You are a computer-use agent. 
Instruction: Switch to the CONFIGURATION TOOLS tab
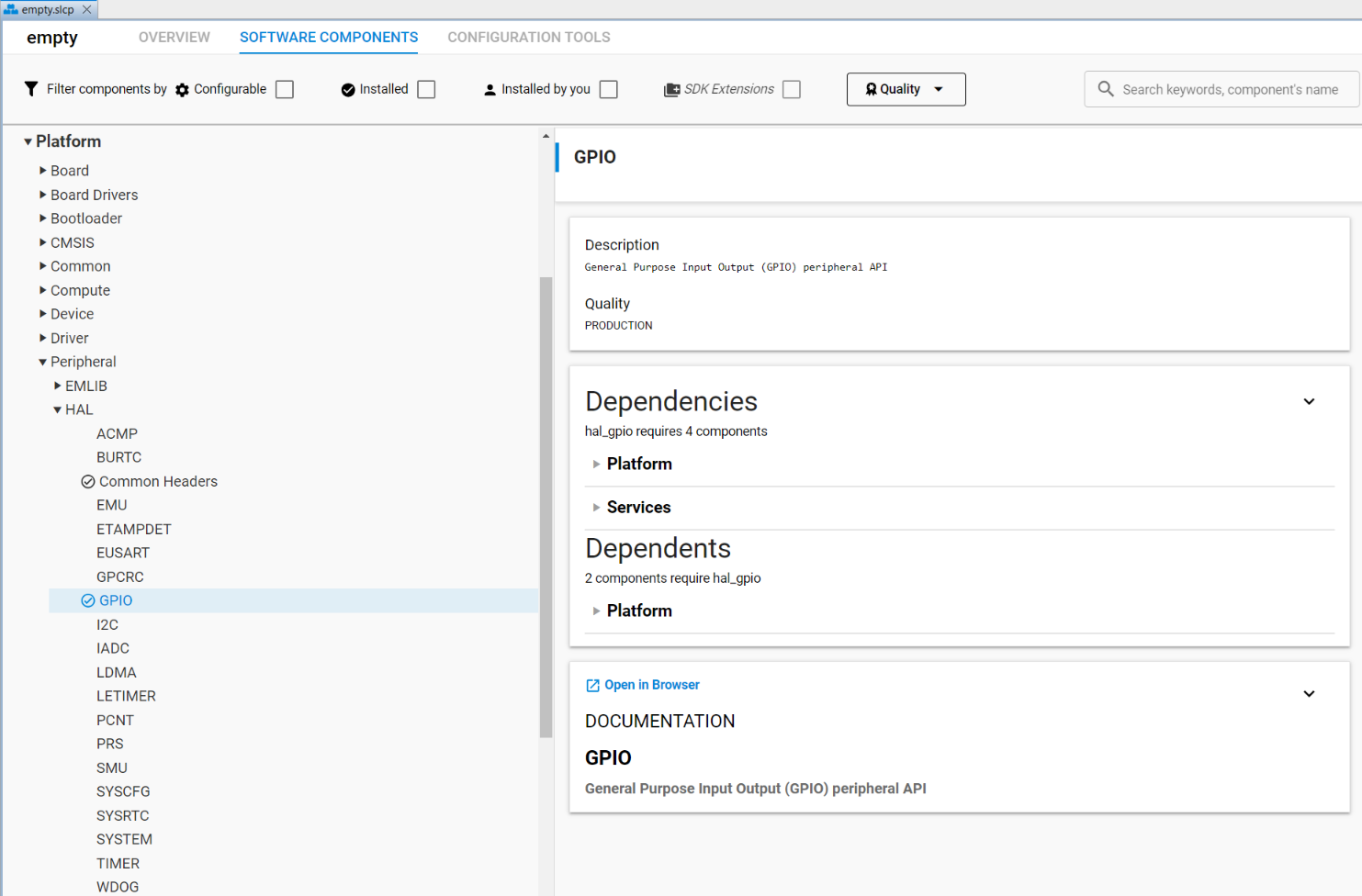tap(529, 37)
